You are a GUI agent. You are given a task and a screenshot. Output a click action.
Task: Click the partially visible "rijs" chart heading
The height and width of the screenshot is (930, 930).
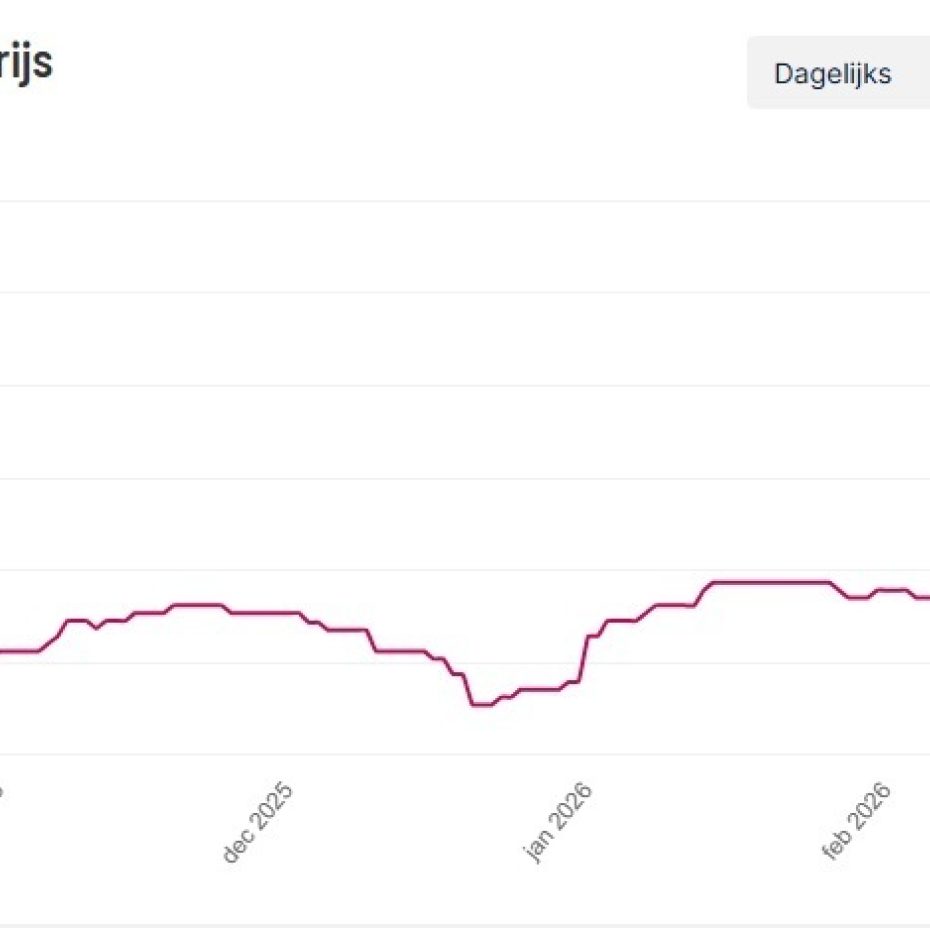point(27,64)
